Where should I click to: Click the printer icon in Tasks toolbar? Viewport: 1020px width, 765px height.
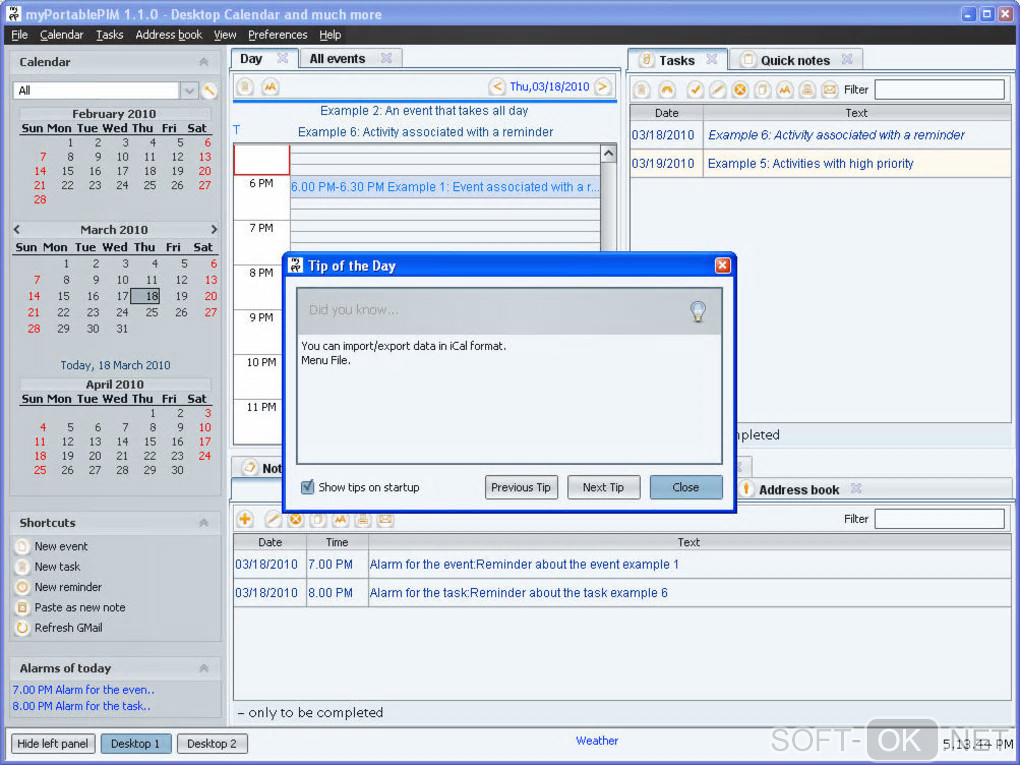(x=807, y=90)
